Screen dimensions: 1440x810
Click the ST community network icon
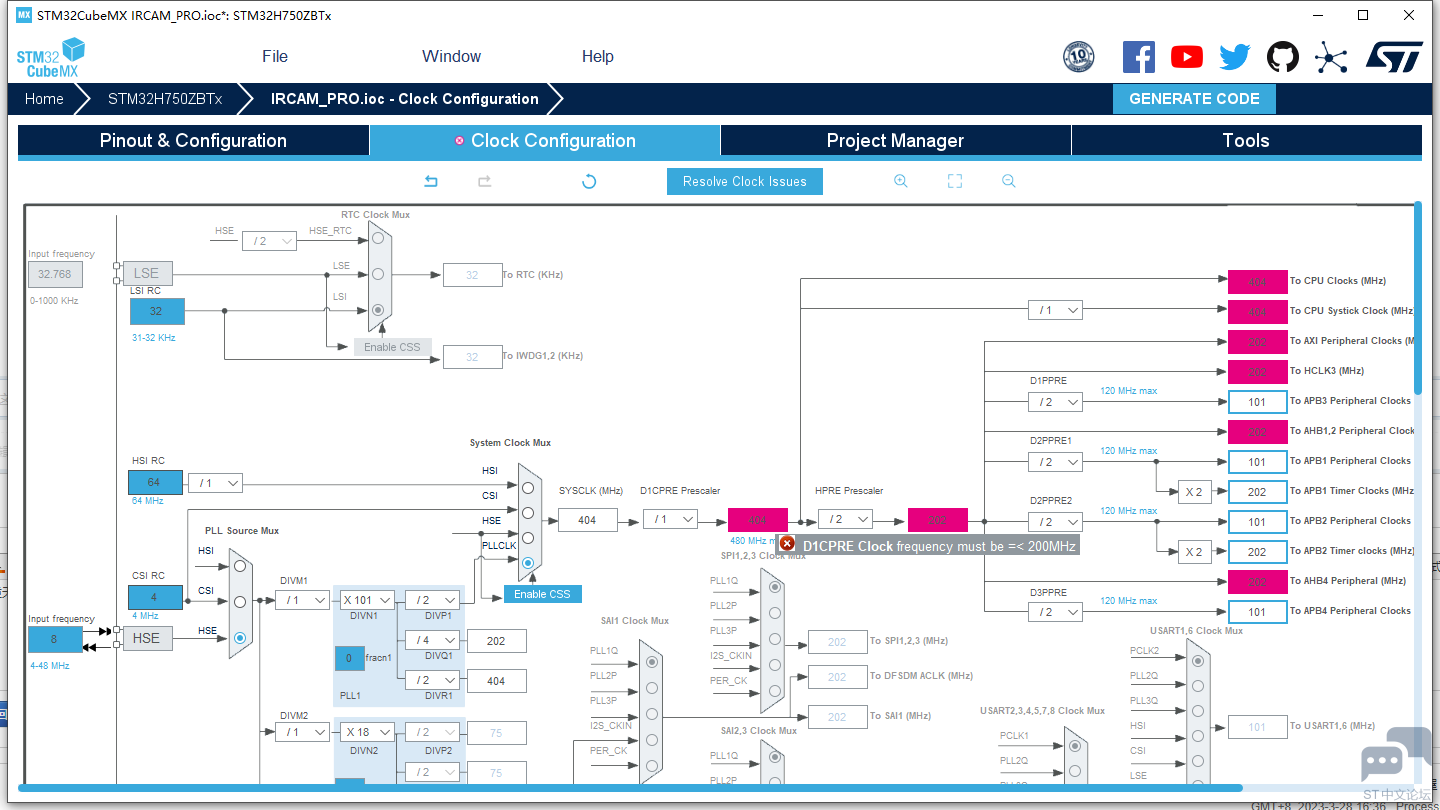(1331, 57)
